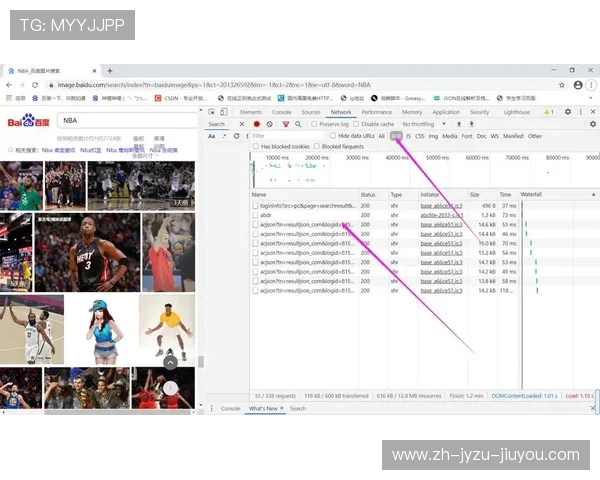Open the abdr request entry
This screenshot has width=600, height=480.
coord(266,215)
